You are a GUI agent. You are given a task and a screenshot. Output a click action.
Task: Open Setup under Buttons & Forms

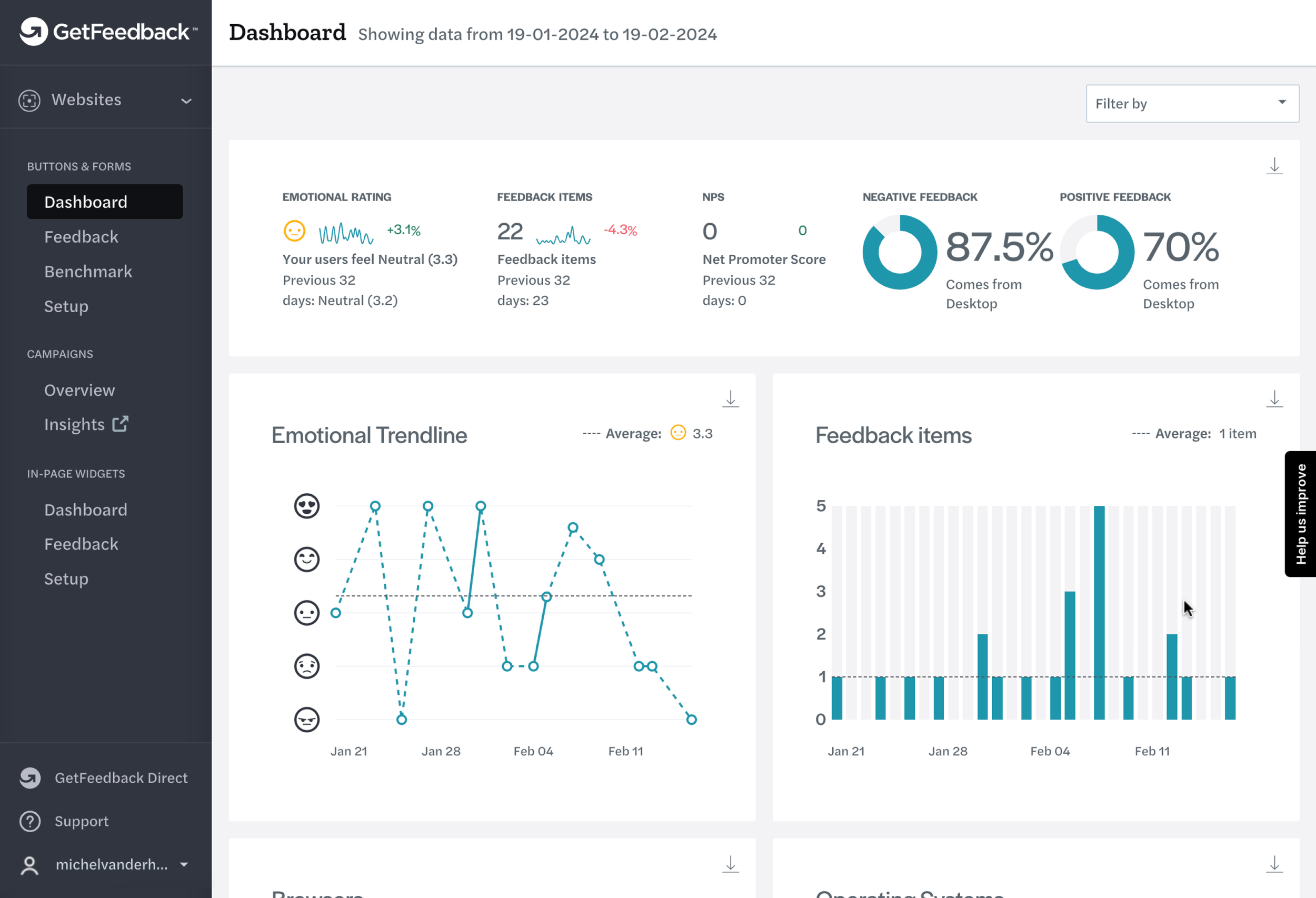pos(66,306)
